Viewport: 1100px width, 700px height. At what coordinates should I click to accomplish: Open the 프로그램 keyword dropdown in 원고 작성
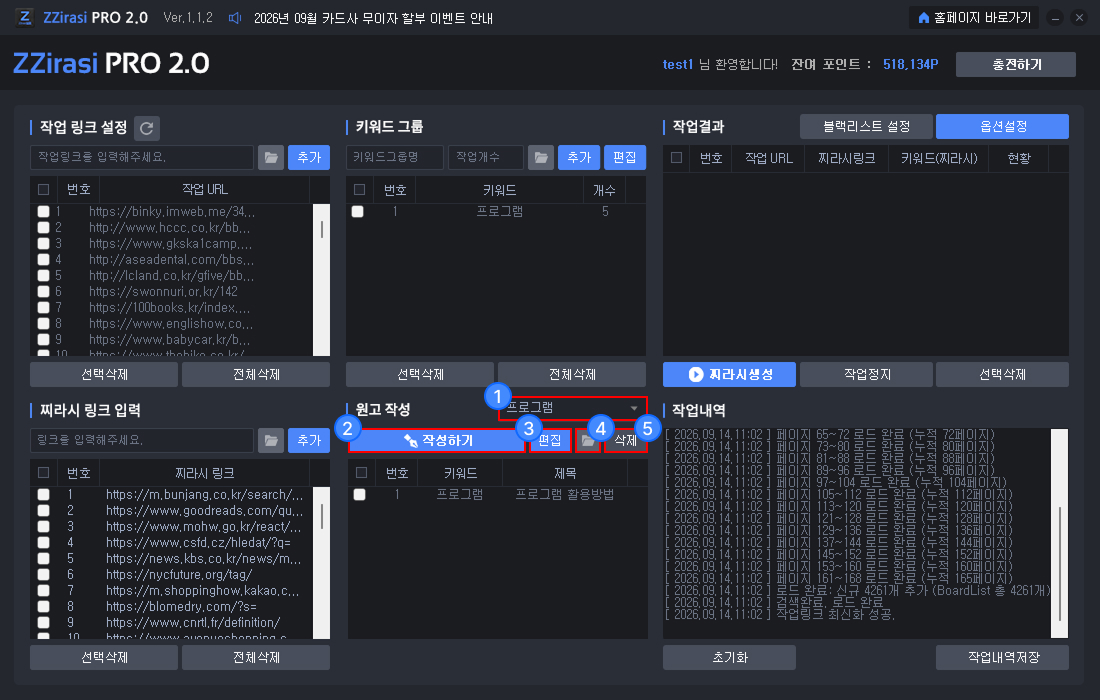click(572, 408)
